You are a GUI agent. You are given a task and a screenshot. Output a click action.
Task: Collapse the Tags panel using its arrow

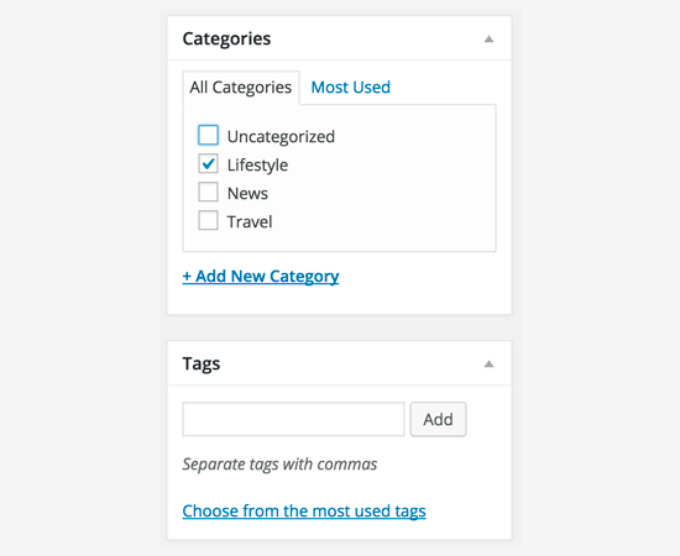pos(488,364)
